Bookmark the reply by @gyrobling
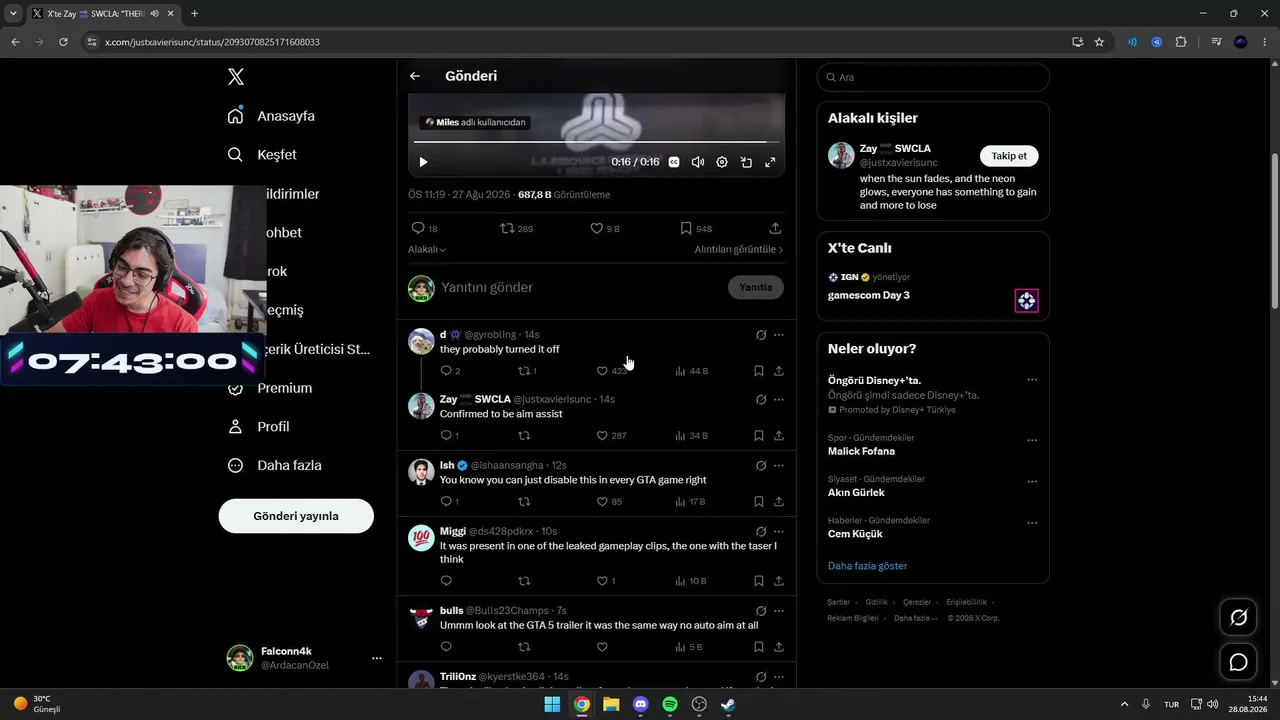The width and height of the screenshot is (1280, 720). (759, 371)
